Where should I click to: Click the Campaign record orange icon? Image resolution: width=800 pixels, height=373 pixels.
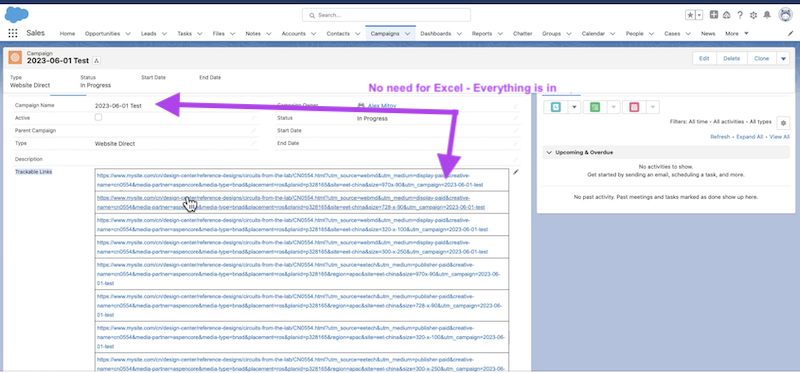point(15,58)
